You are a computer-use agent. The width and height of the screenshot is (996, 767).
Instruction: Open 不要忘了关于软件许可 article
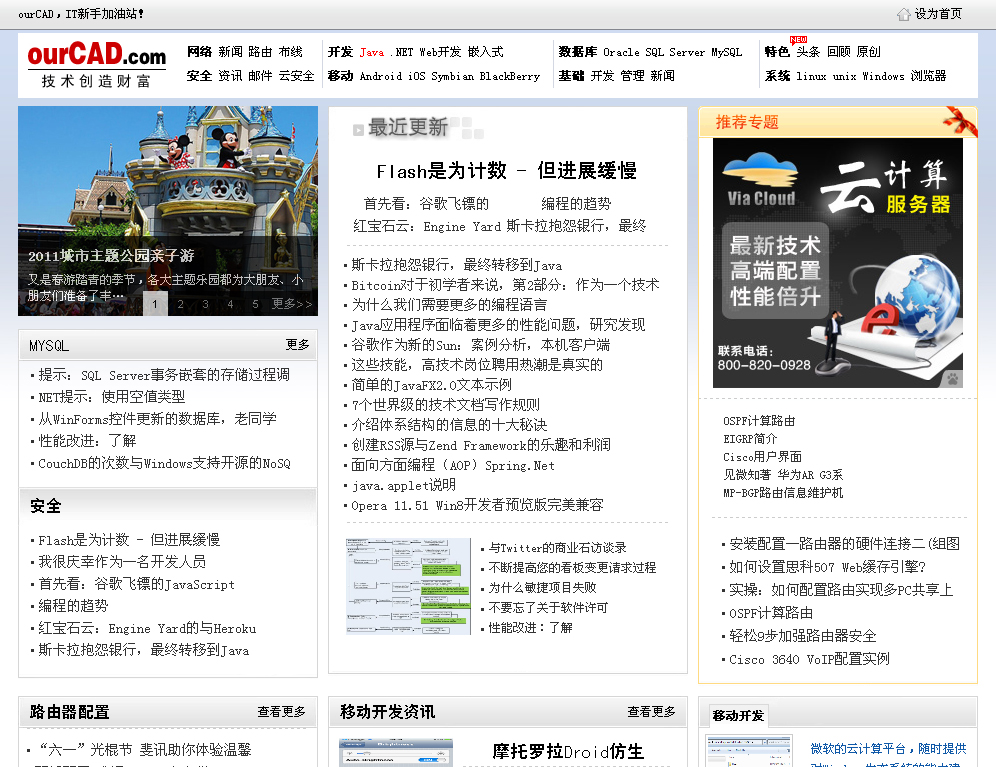click(x=548, y=607)
